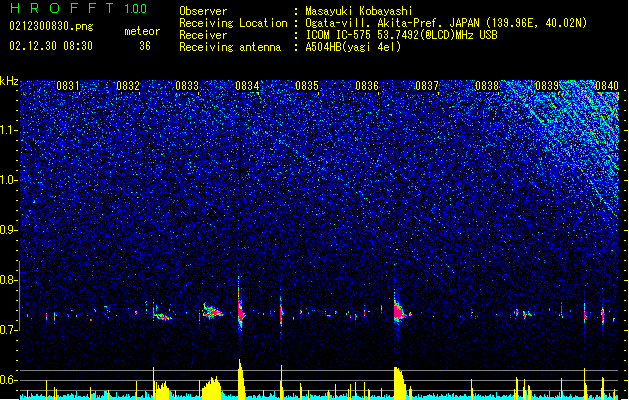The height and width of the screenshot is (400, 629).
Task: Click the 1.0 kHz frequency label
Action: [9, 181]
